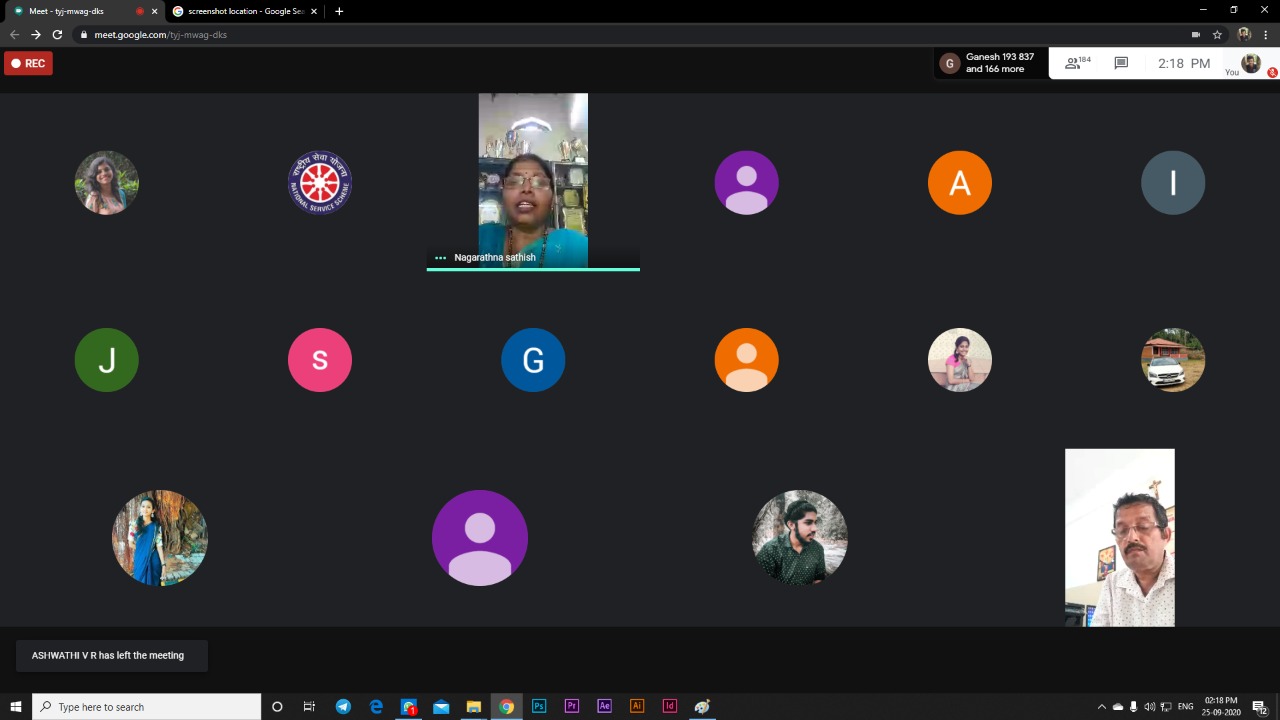Toggle the system volume speaker icon
This screenshot has height=720, width=1280.
(1149, 707)
